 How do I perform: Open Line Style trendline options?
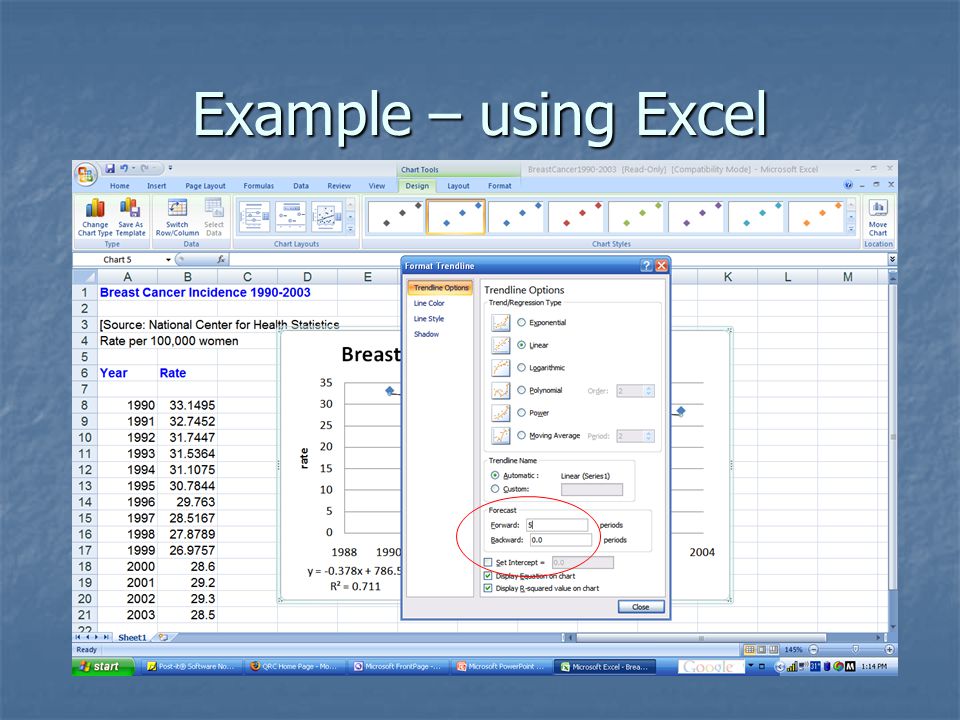[x=429, y=318]
